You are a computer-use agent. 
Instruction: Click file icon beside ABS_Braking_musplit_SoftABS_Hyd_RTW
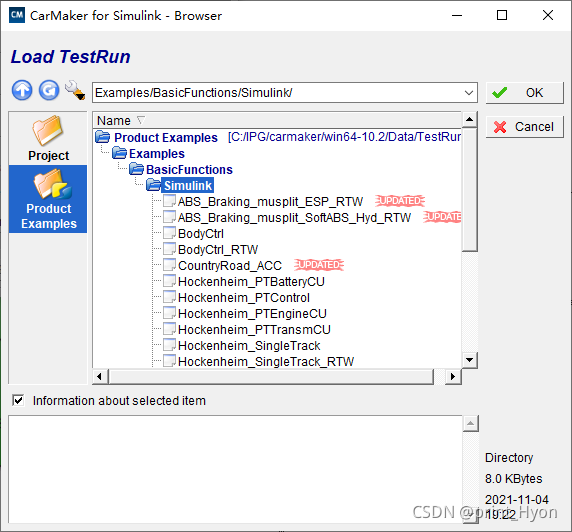[169, 217]
